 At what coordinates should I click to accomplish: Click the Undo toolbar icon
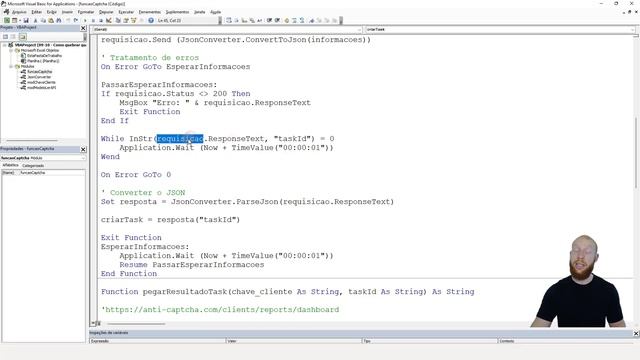point(68,20)
